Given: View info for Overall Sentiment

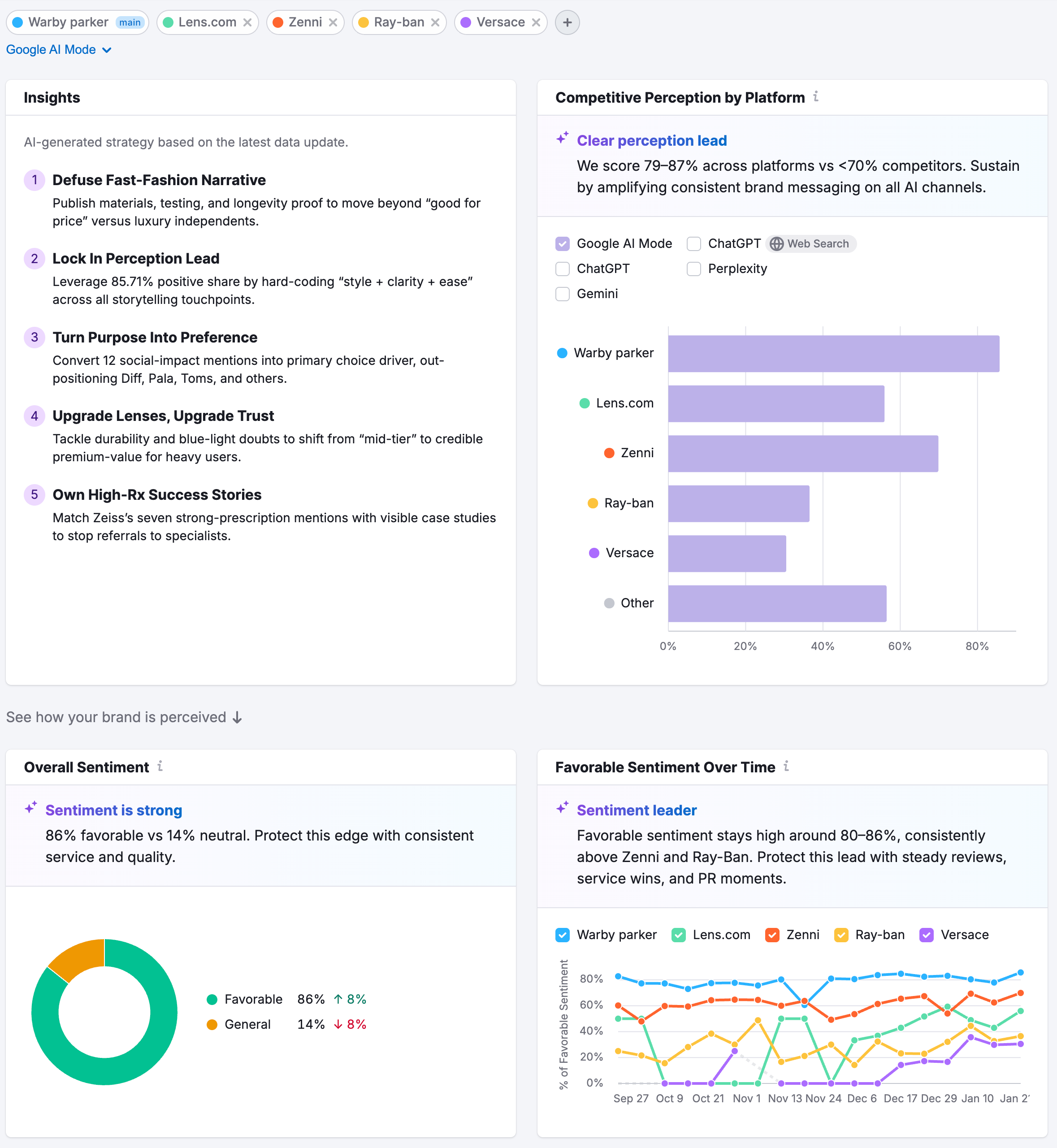Looking at the screenshot, I should click(161, 767).
